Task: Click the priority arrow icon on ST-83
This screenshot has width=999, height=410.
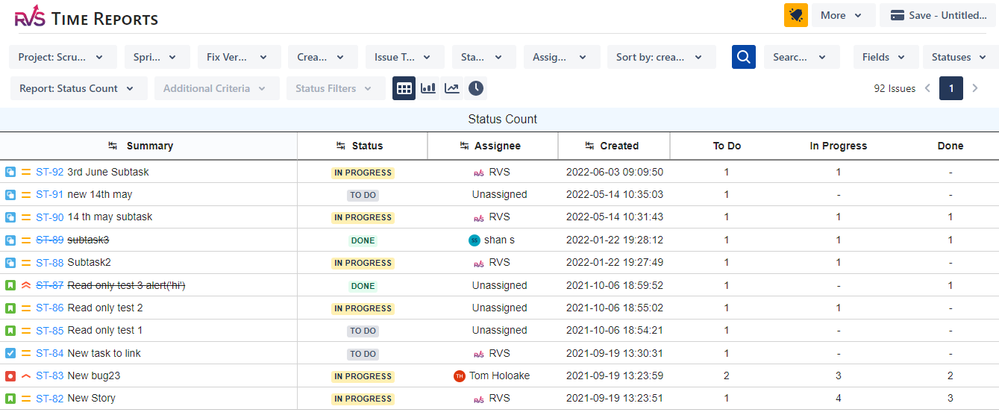Action: click(26, 376)
